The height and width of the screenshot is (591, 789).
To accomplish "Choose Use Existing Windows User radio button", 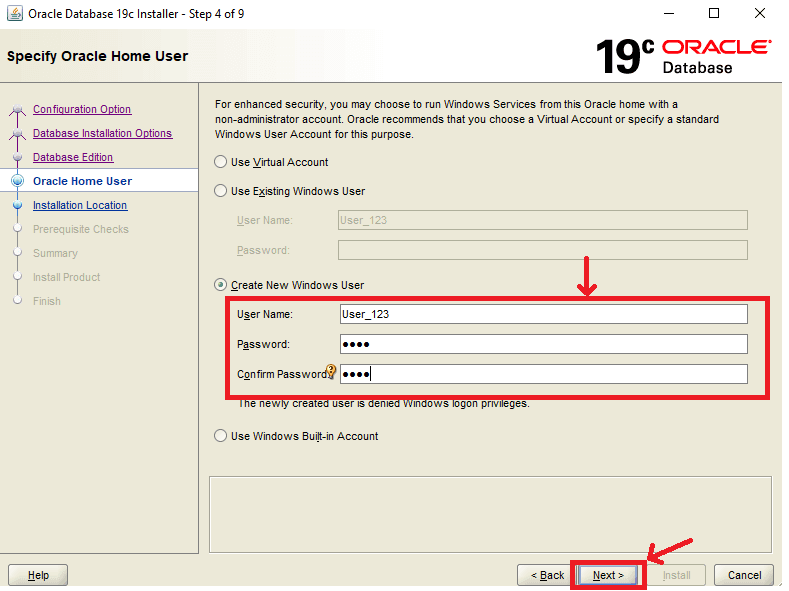I will pyautogui.click(x=221, y=191).
